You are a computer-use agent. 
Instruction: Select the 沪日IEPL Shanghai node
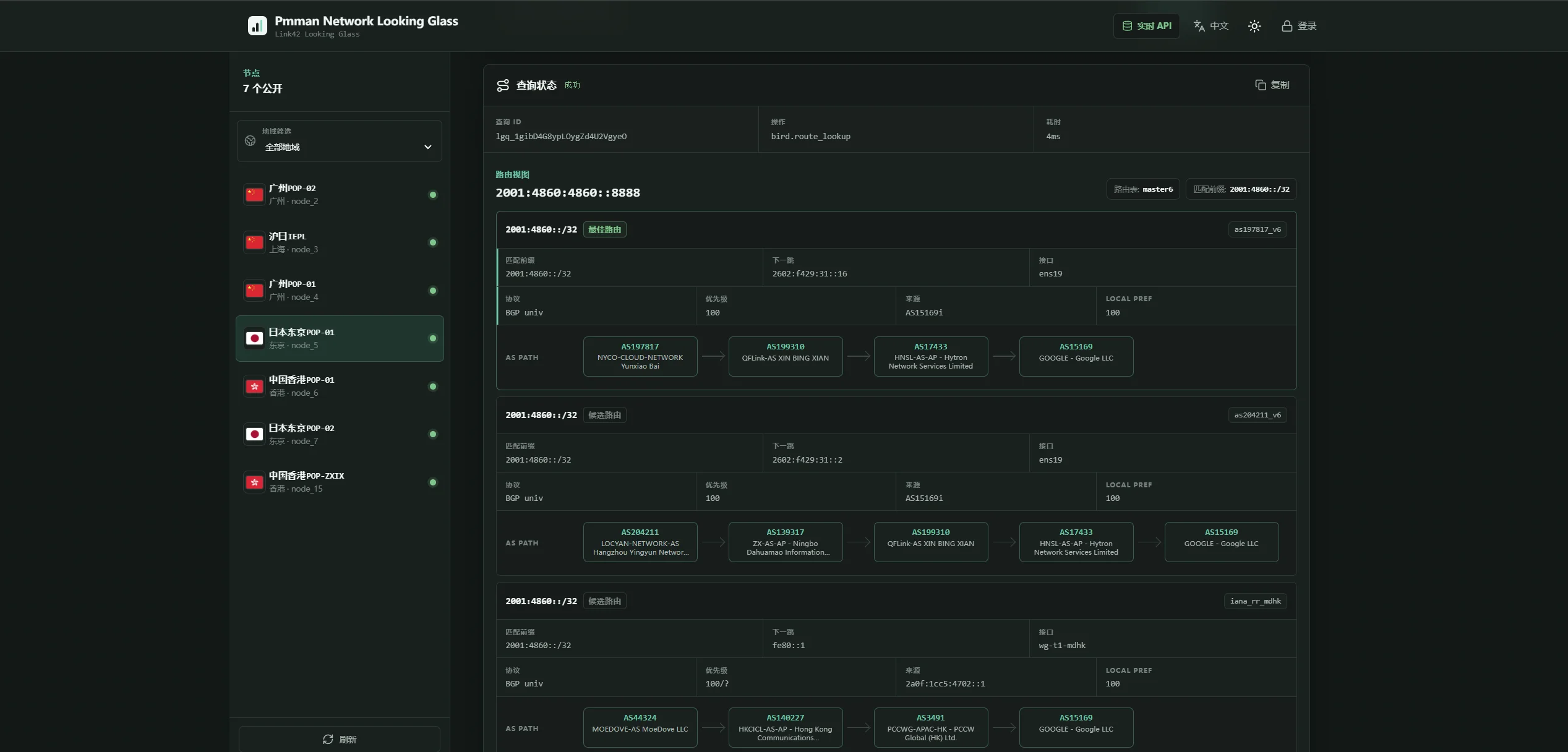tap(340, 242)
